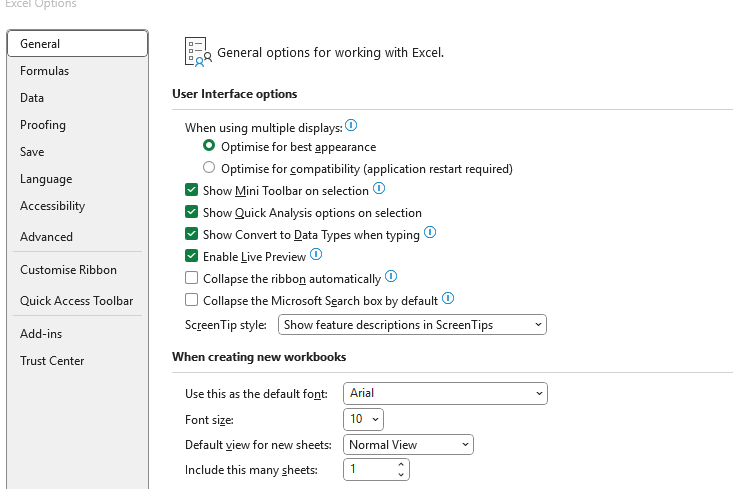733x489 pixels.
Task: Enable Collapse the ribbon automatically checkbox
Action: pos(192,279)
